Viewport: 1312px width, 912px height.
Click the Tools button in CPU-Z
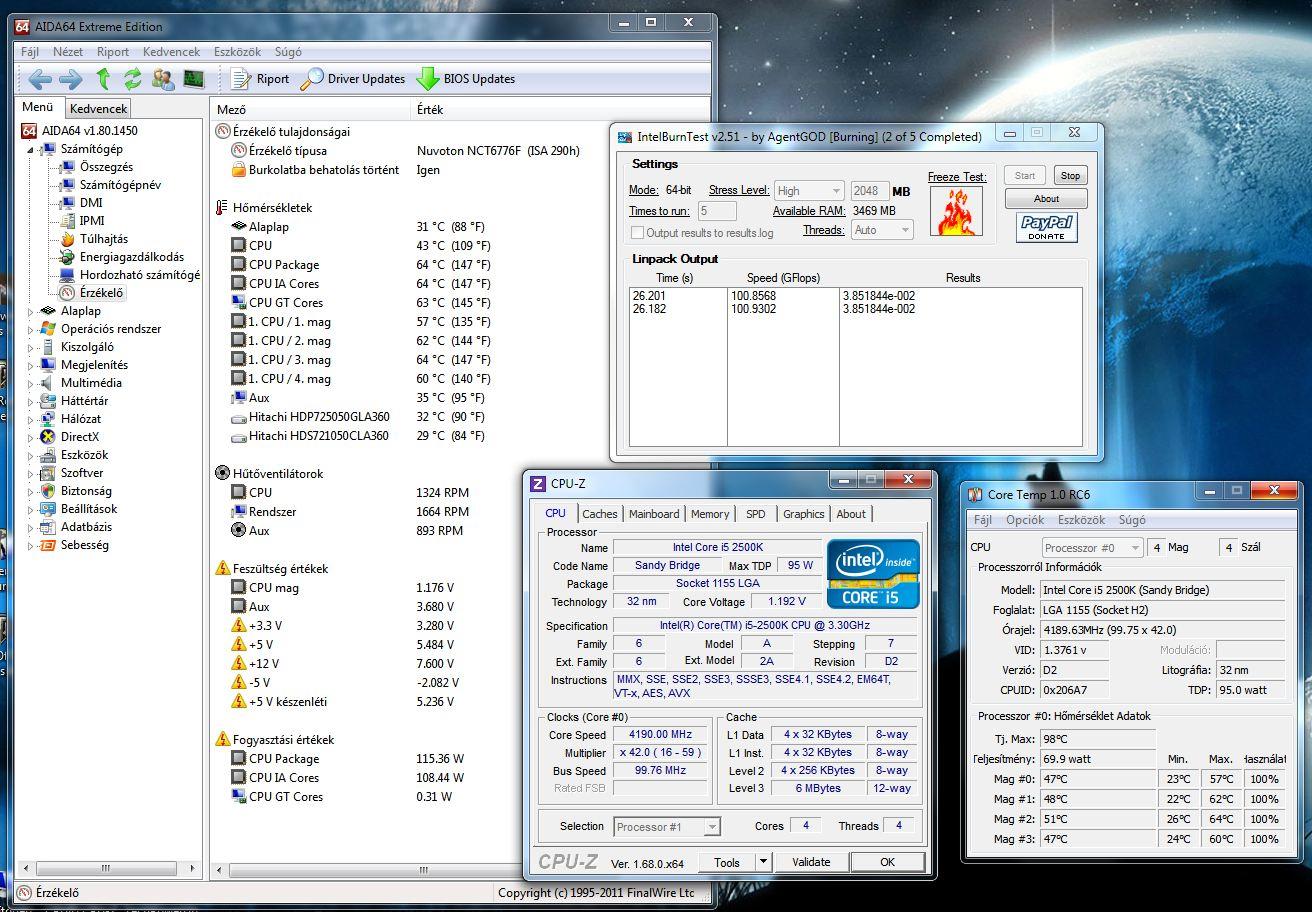(727, 862)
